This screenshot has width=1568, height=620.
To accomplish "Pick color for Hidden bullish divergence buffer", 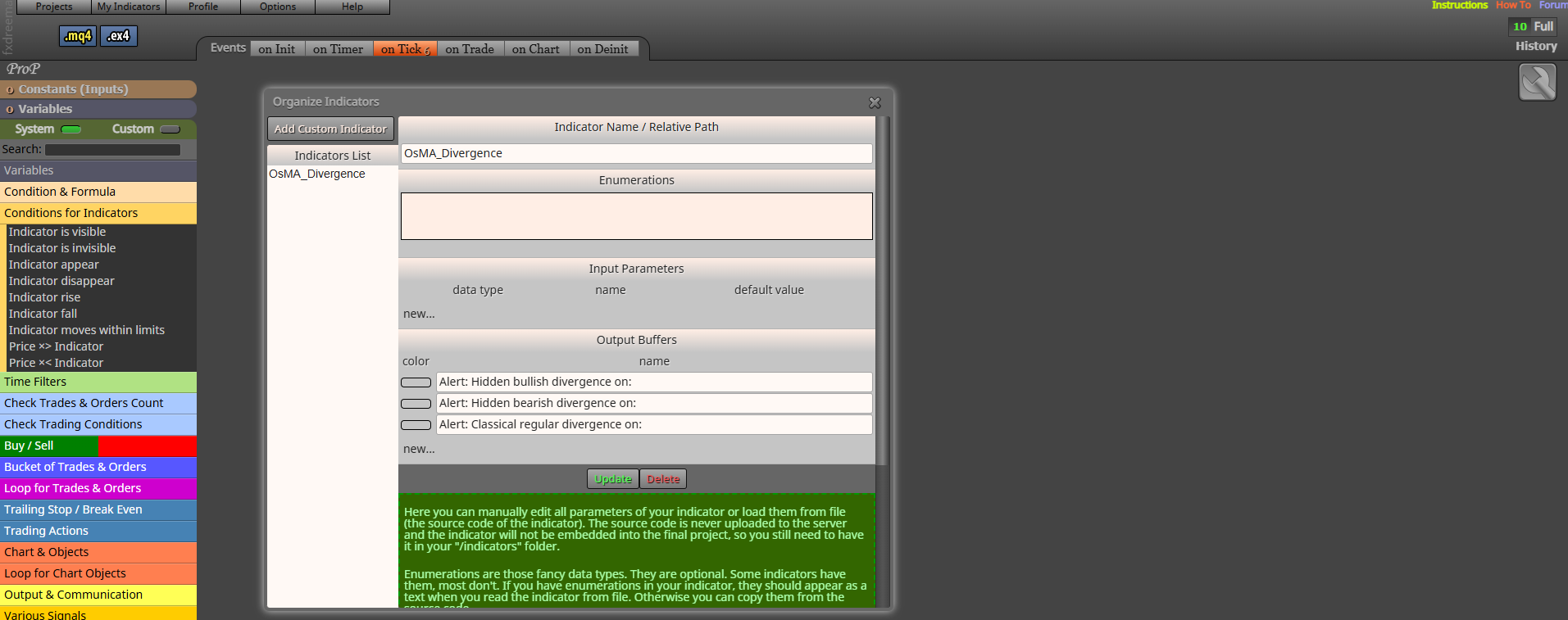I will pyautogui.click(x=416, y=382).
